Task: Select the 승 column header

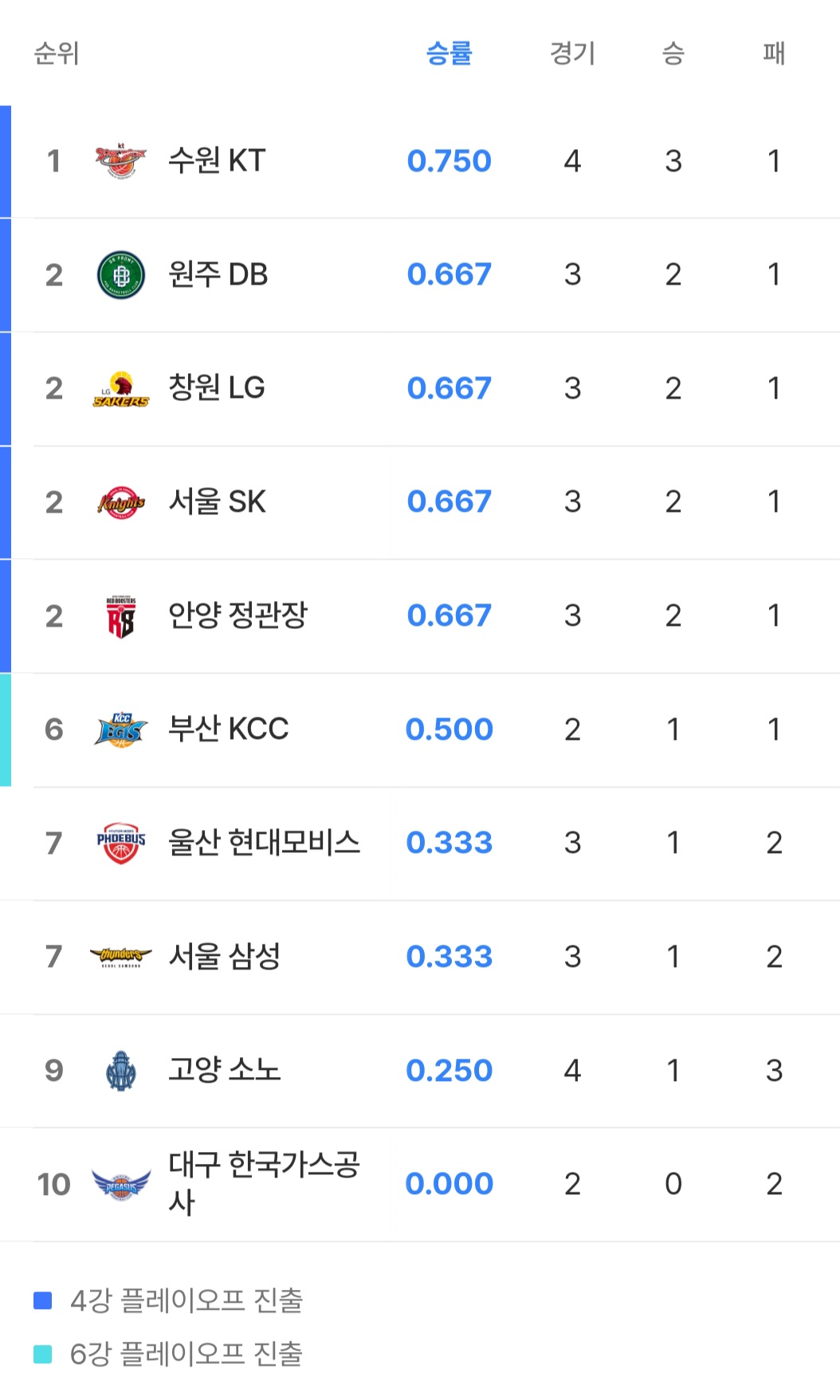Action: coord(673,53)
